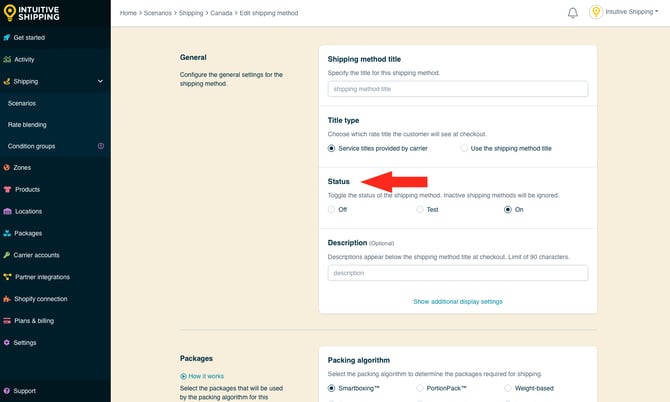Image resolution: width=670 pixels, height=402 pixels.
Task: Click the Get started rocket icon
Action: (x=6, y=38)
